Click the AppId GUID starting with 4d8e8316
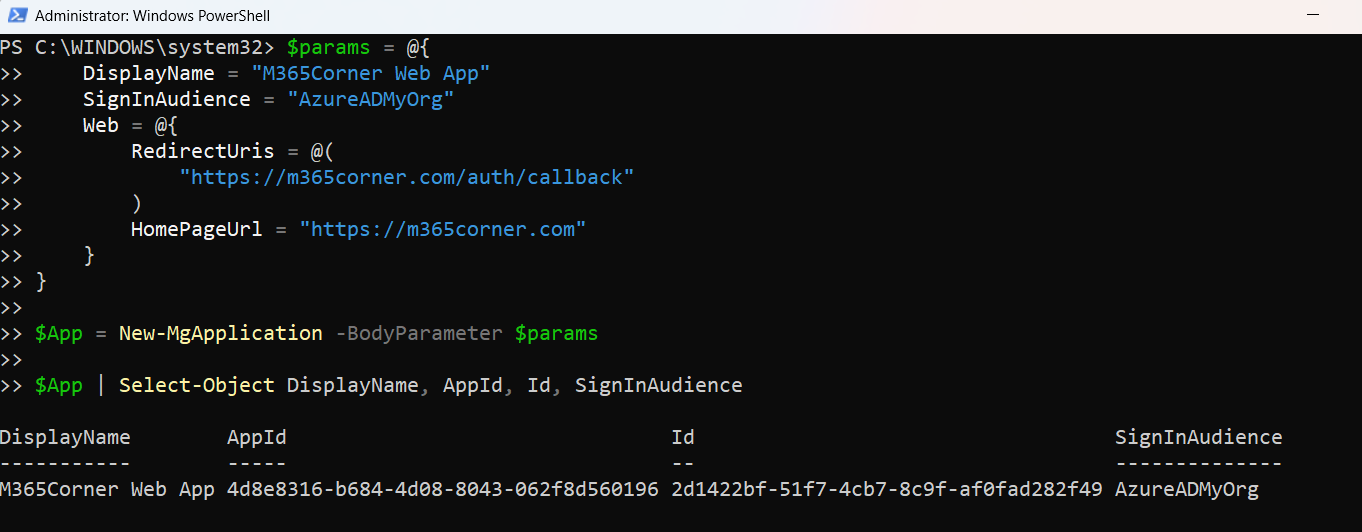This screenshot has width=1362, height=532. pos(443,490)
